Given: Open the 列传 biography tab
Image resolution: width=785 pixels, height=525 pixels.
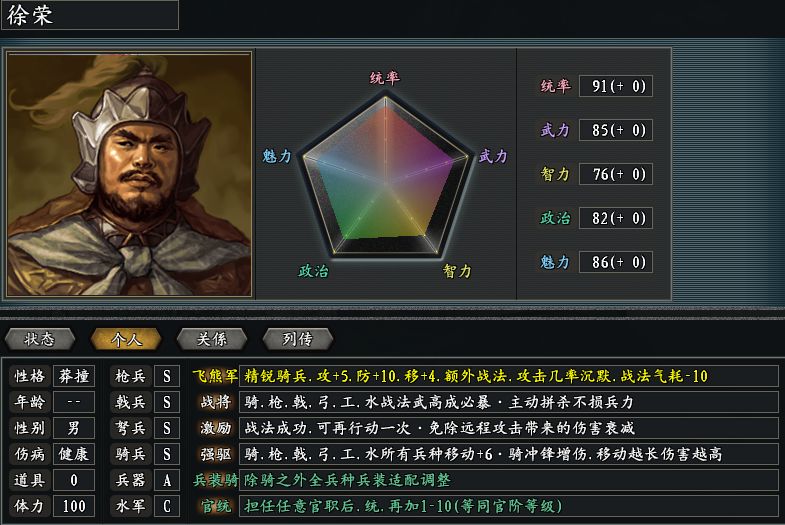Looking at the screenshot, I should point(298,339).
